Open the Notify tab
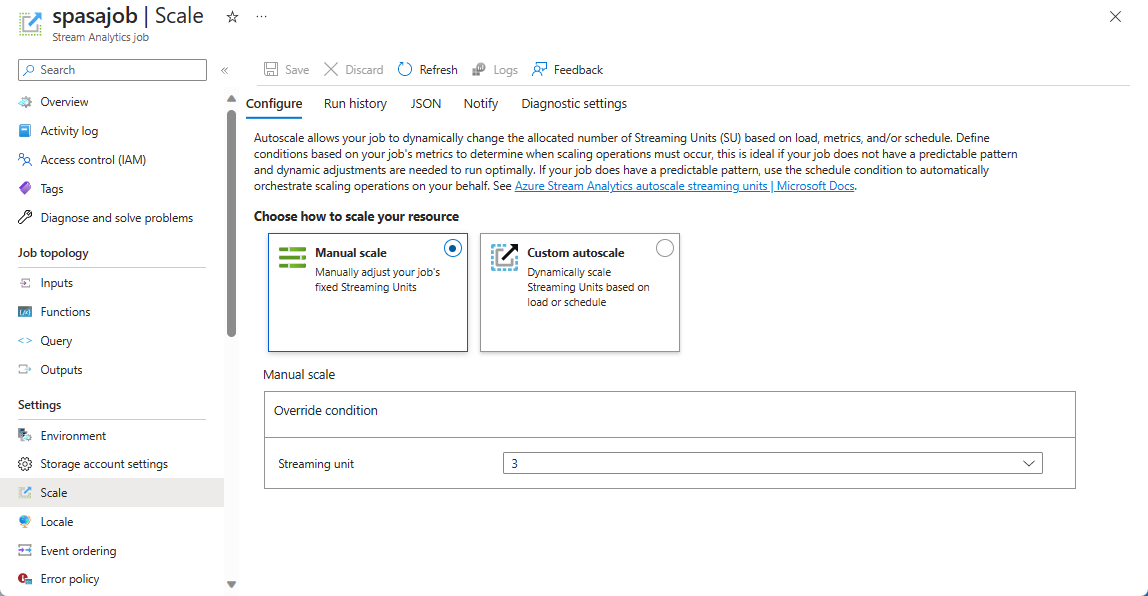This screenshot has width=1148, height=596. (481, 104)
